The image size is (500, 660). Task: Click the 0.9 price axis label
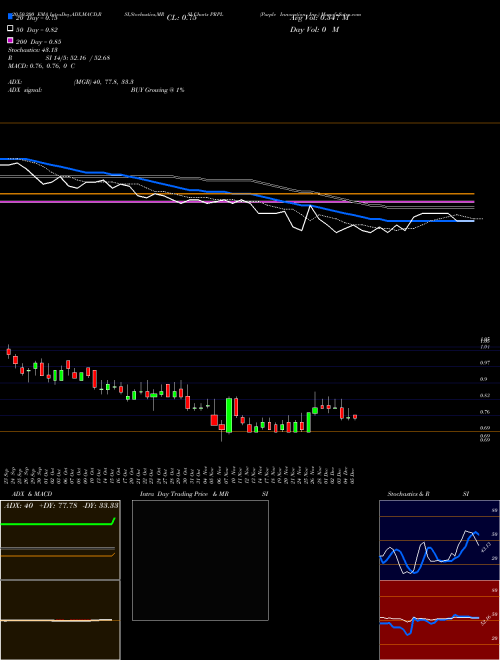click(484, 379)
